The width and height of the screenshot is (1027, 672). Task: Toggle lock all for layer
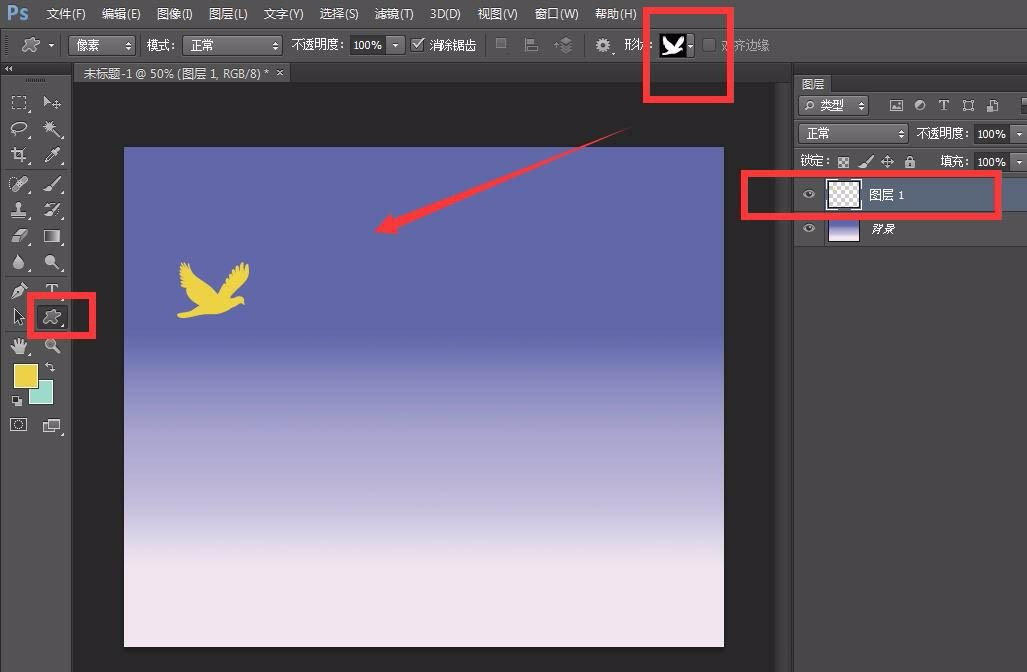coord(910,161)
